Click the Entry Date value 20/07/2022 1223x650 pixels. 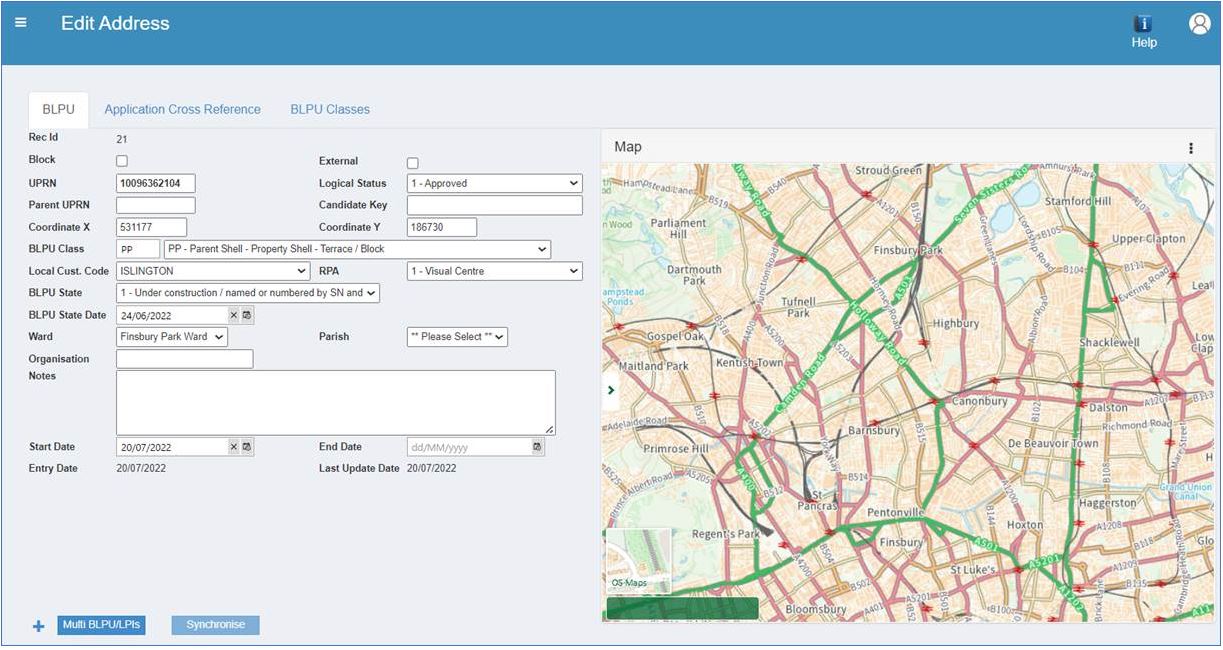[141, 468]
